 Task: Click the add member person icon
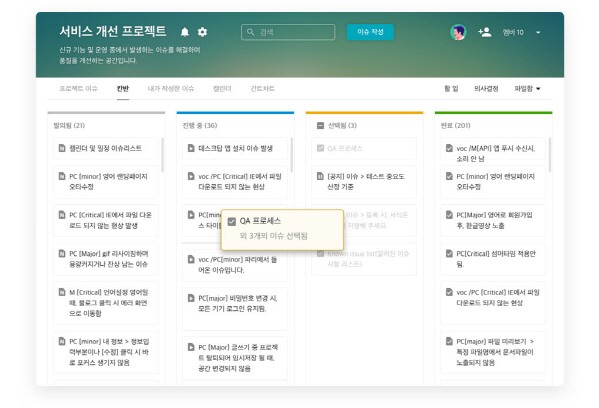tap(484, 32)
